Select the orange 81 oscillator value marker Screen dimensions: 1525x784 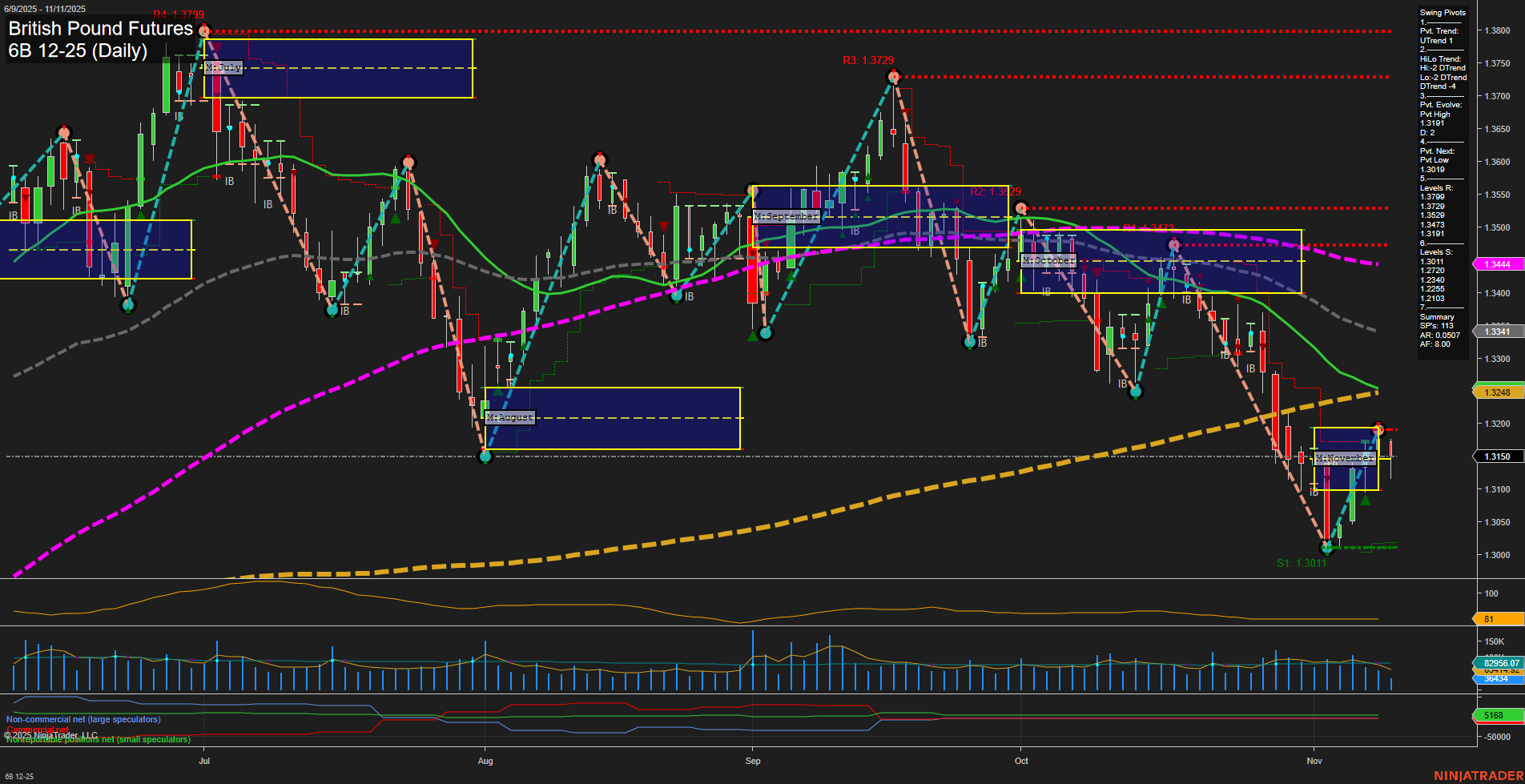1495,618
